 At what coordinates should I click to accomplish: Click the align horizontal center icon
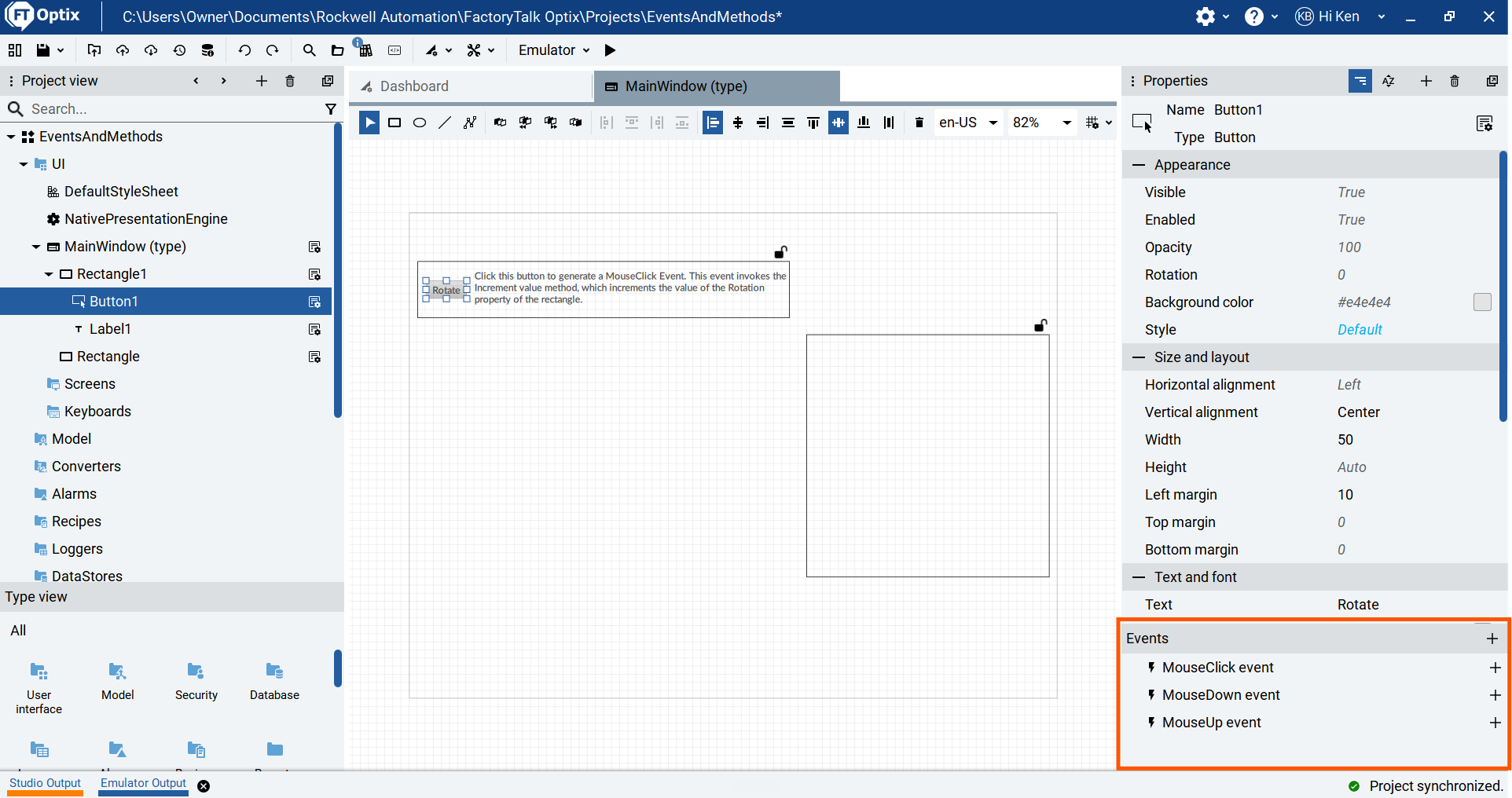tap(738, 123)
